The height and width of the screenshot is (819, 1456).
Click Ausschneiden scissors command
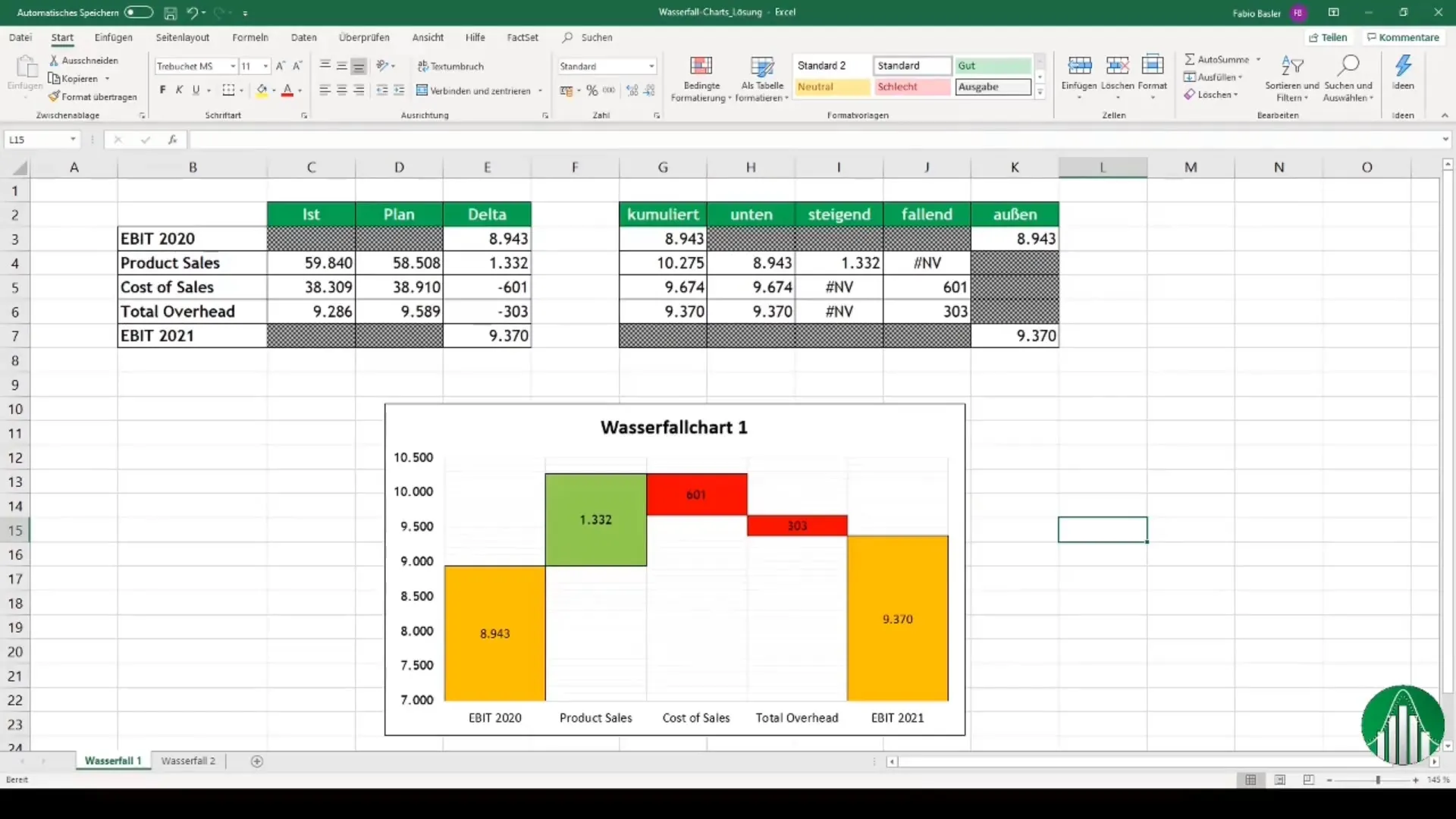click(x=83, y=60)
